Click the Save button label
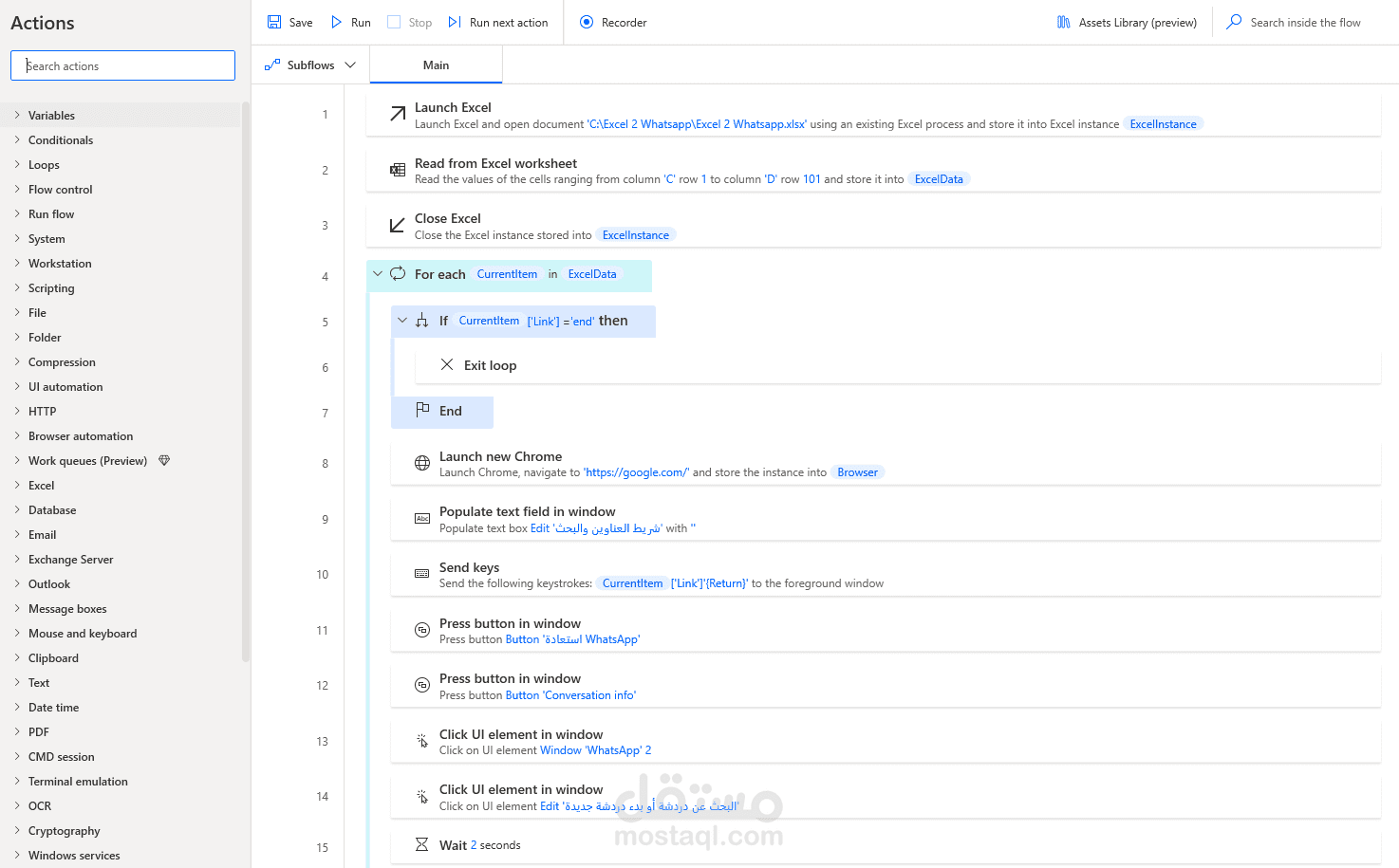1399x868 pixels. click(301, 23)
